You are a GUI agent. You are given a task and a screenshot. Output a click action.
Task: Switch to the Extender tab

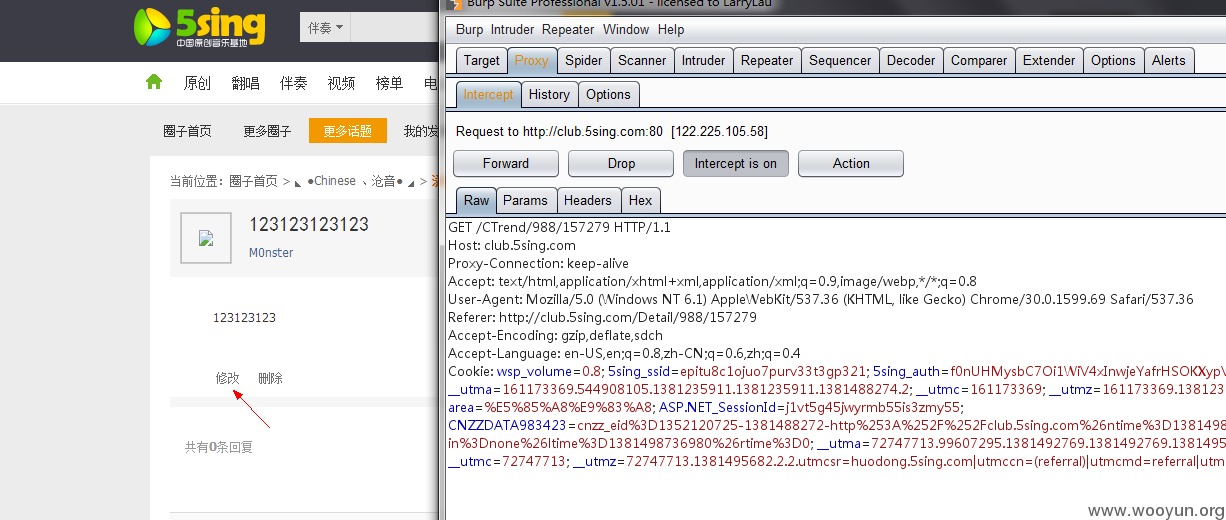pyautogui.click(x=1049, y=60)
